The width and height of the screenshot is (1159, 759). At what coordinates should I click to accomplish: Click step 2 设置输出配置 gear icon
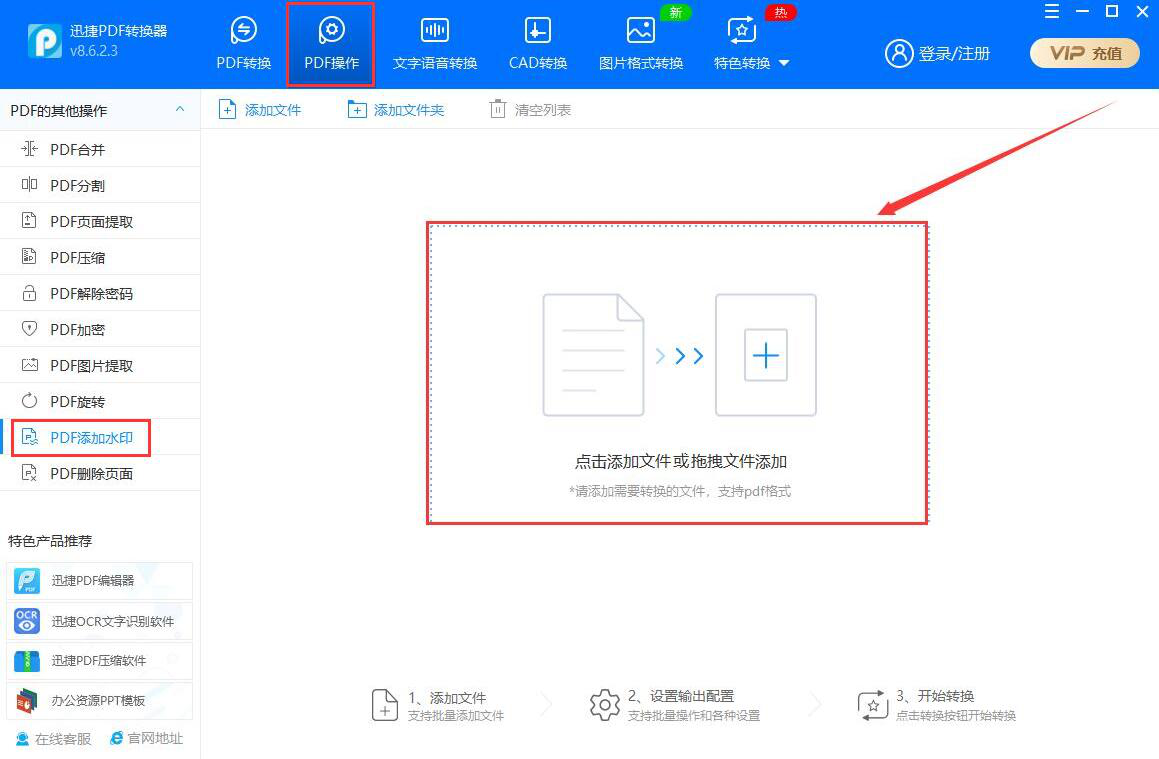(x=605, y=705)
